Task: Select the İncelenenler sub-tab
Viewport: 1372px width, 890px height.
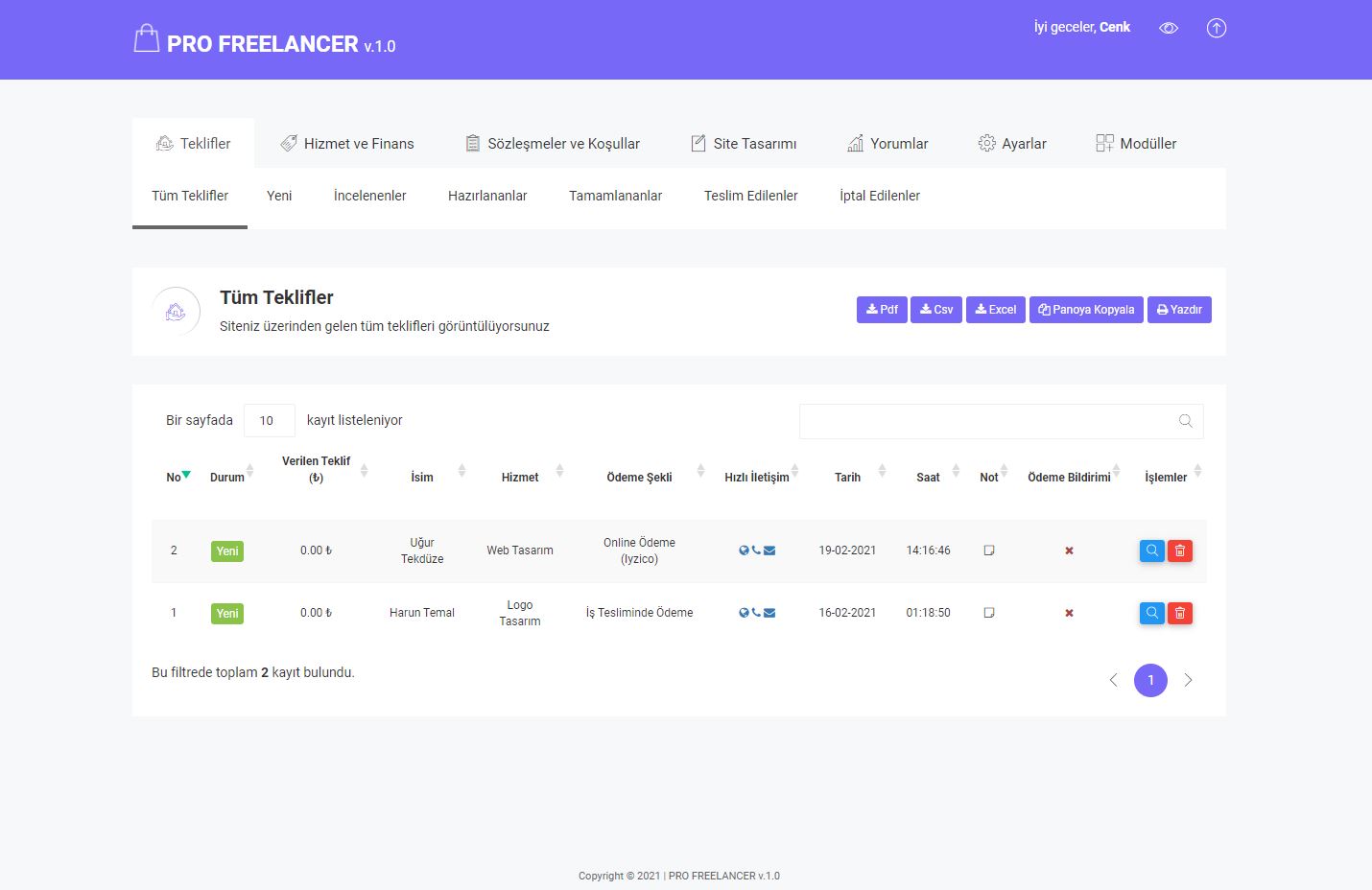Action: tap(370, 196)
